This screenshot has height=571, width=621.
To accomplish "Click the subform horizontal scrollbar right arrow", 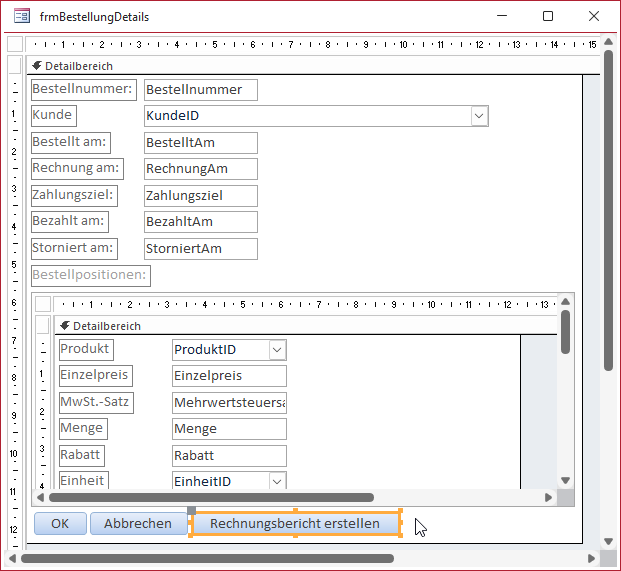I will [x=548, y=497].
